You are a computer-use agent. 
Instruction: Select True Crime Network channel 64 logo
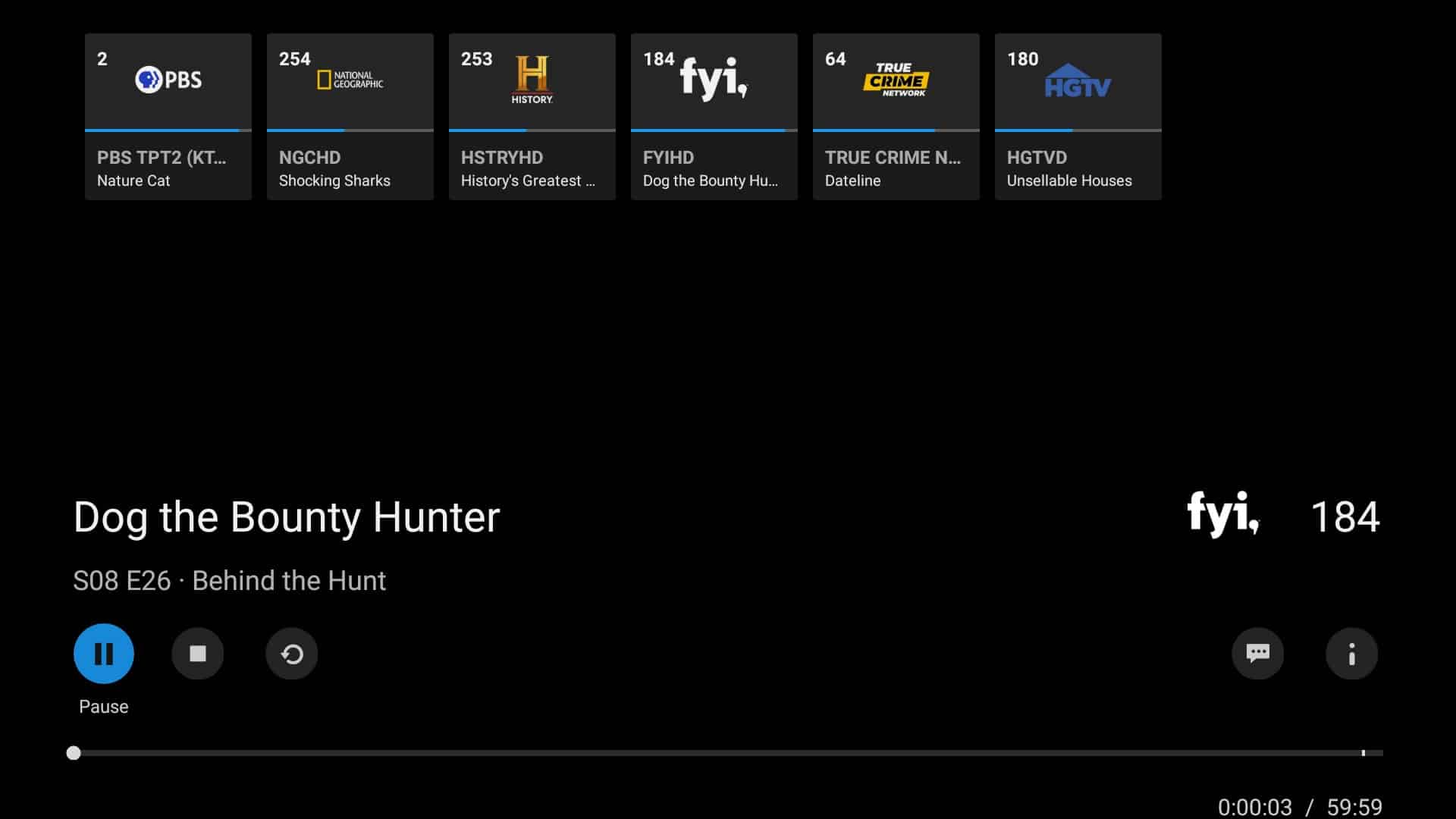point(896,80)
